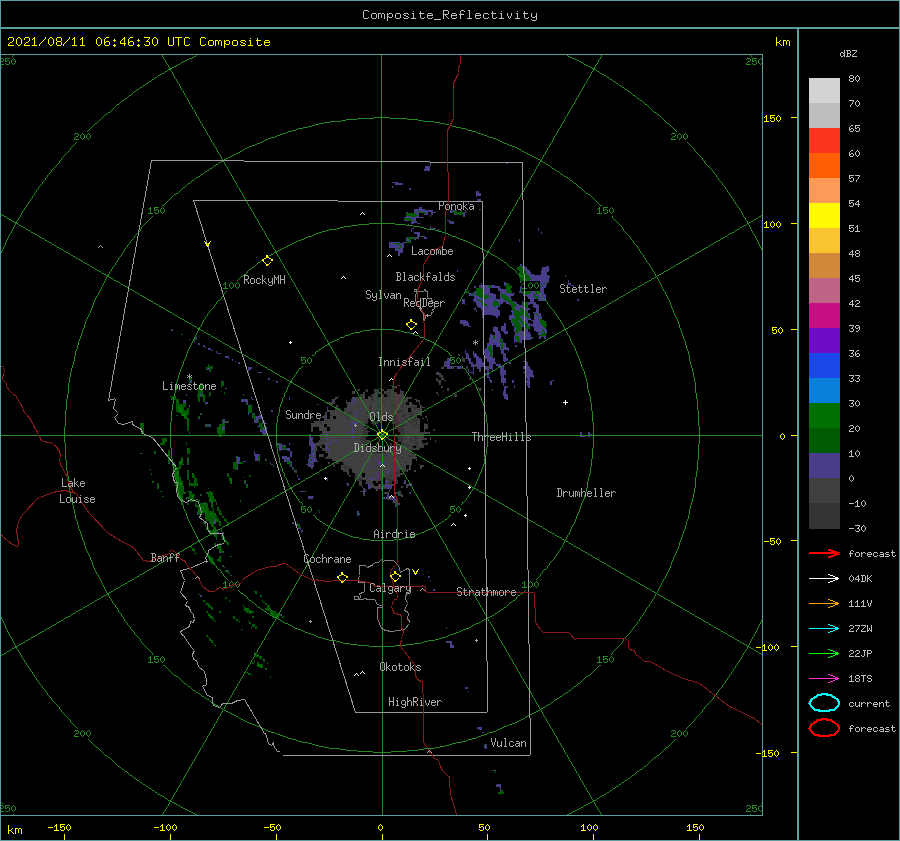The height and width of the screenshot is (841, 900).
Task: Click the yellow diamond marker near RockyMH
Action: [267, 261]
